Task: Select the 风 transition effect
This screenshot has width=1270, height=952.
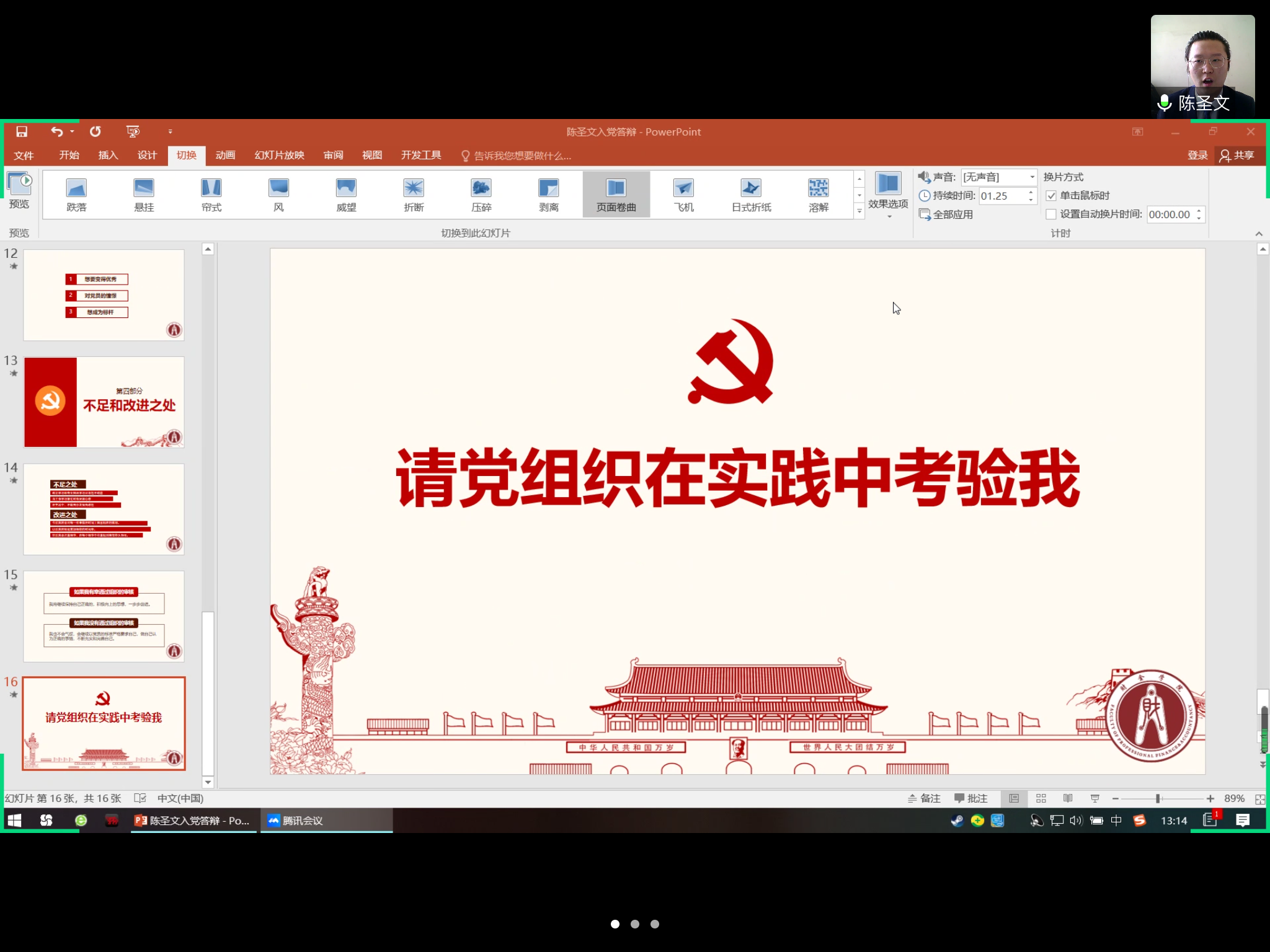Action: click(x=278, y=194)
